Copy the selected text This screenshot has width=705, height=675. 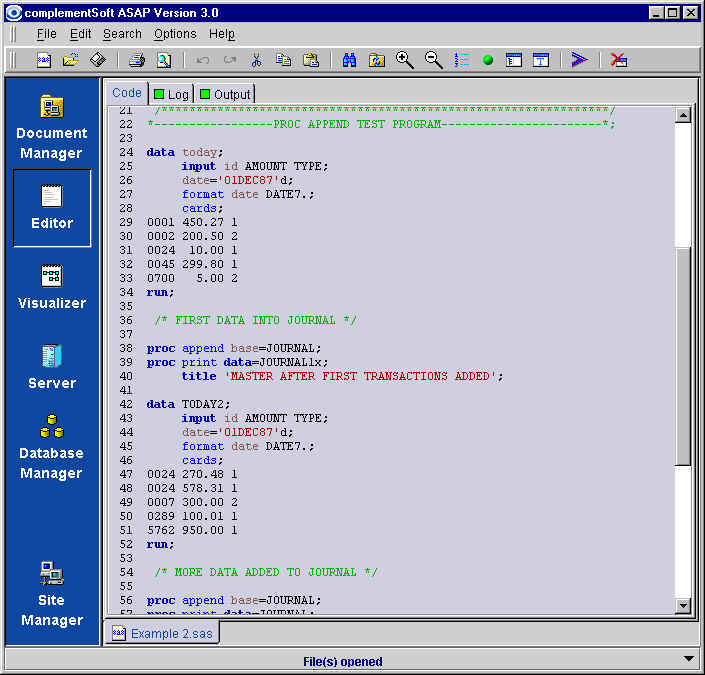[283, 60]
